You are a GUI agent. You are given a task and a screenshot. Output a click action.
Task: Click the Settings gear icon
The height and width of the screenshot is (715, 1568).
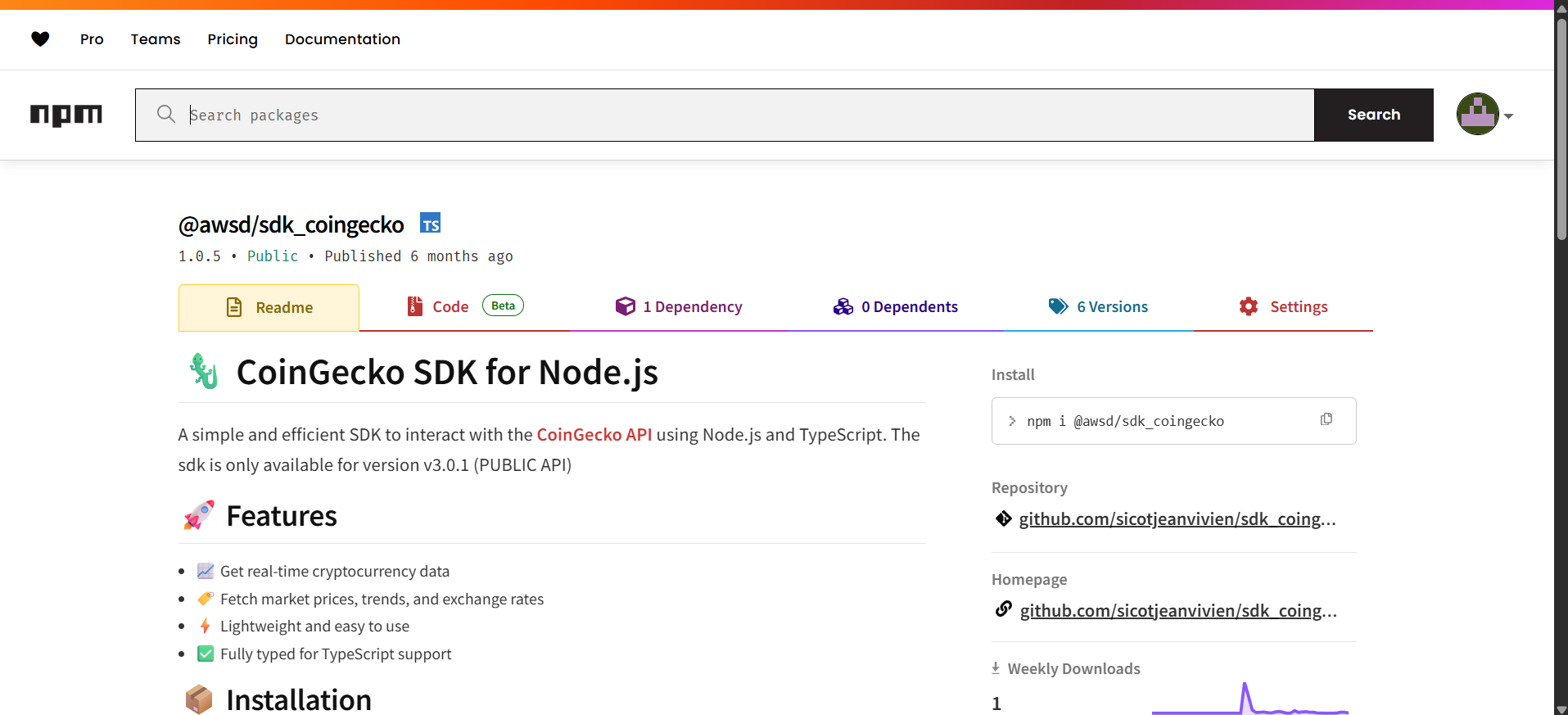click(x=1249, y=306)
